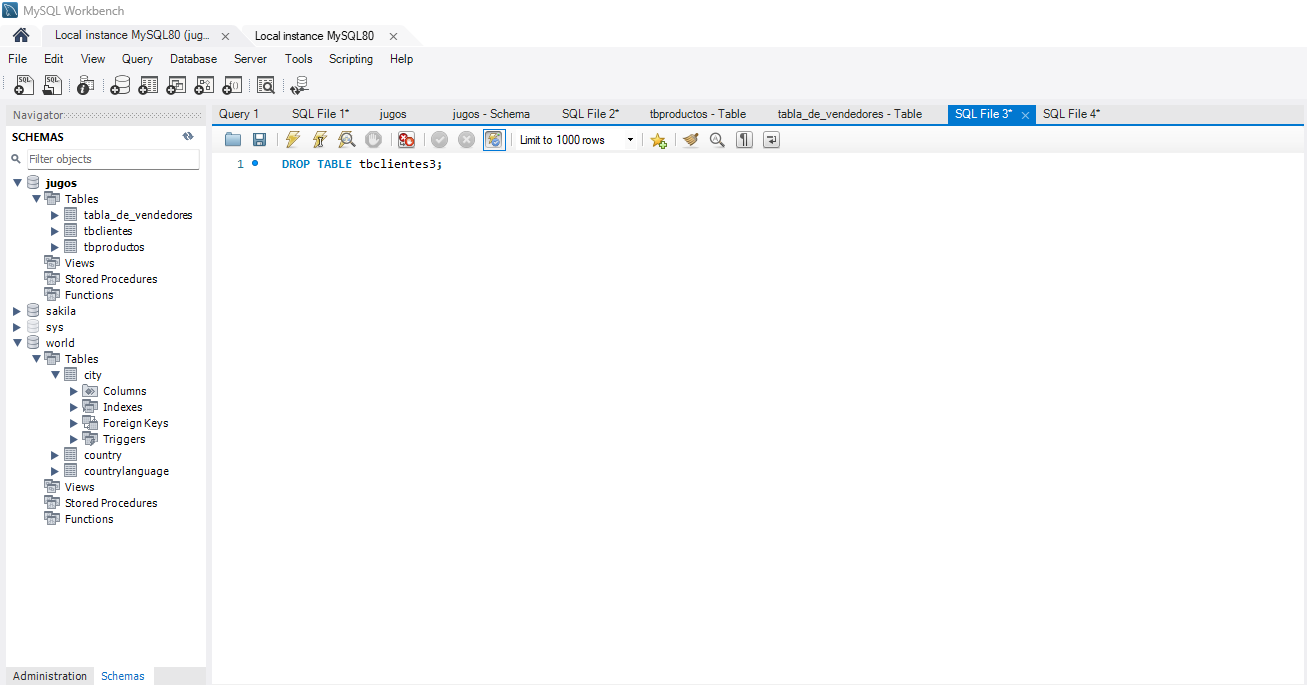Image resolution: width=1307 pixels, height=685 pixels.
Task: Click the rollback transaction X icon
Action: [466, 140]
